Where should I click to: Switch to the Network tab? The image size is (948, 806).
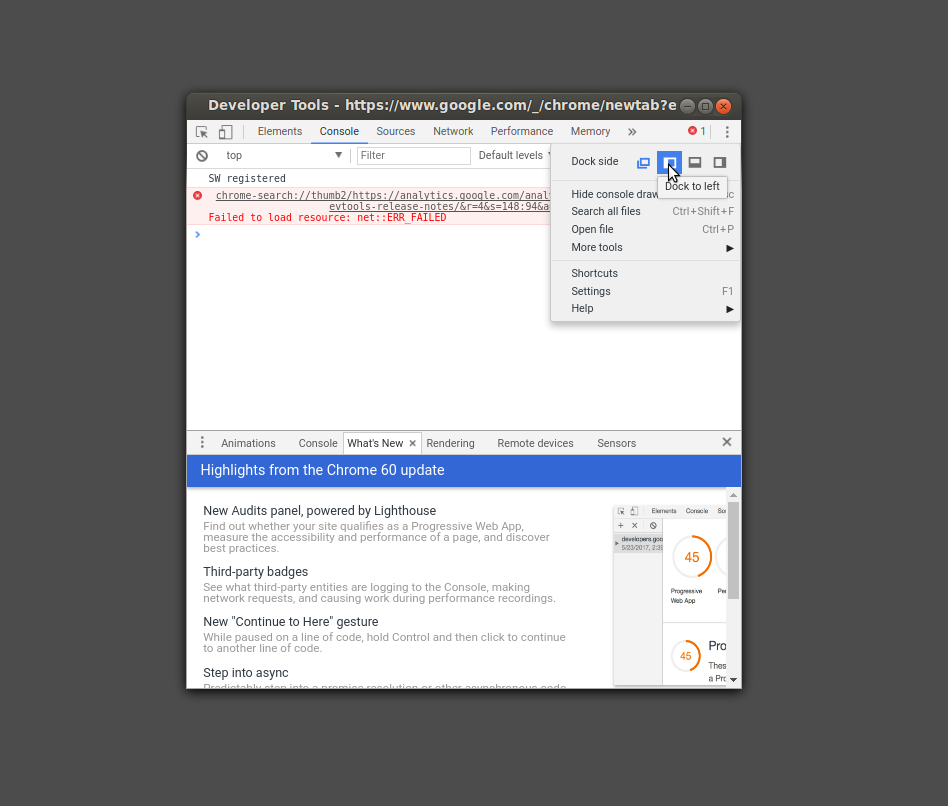click(453, 132)
